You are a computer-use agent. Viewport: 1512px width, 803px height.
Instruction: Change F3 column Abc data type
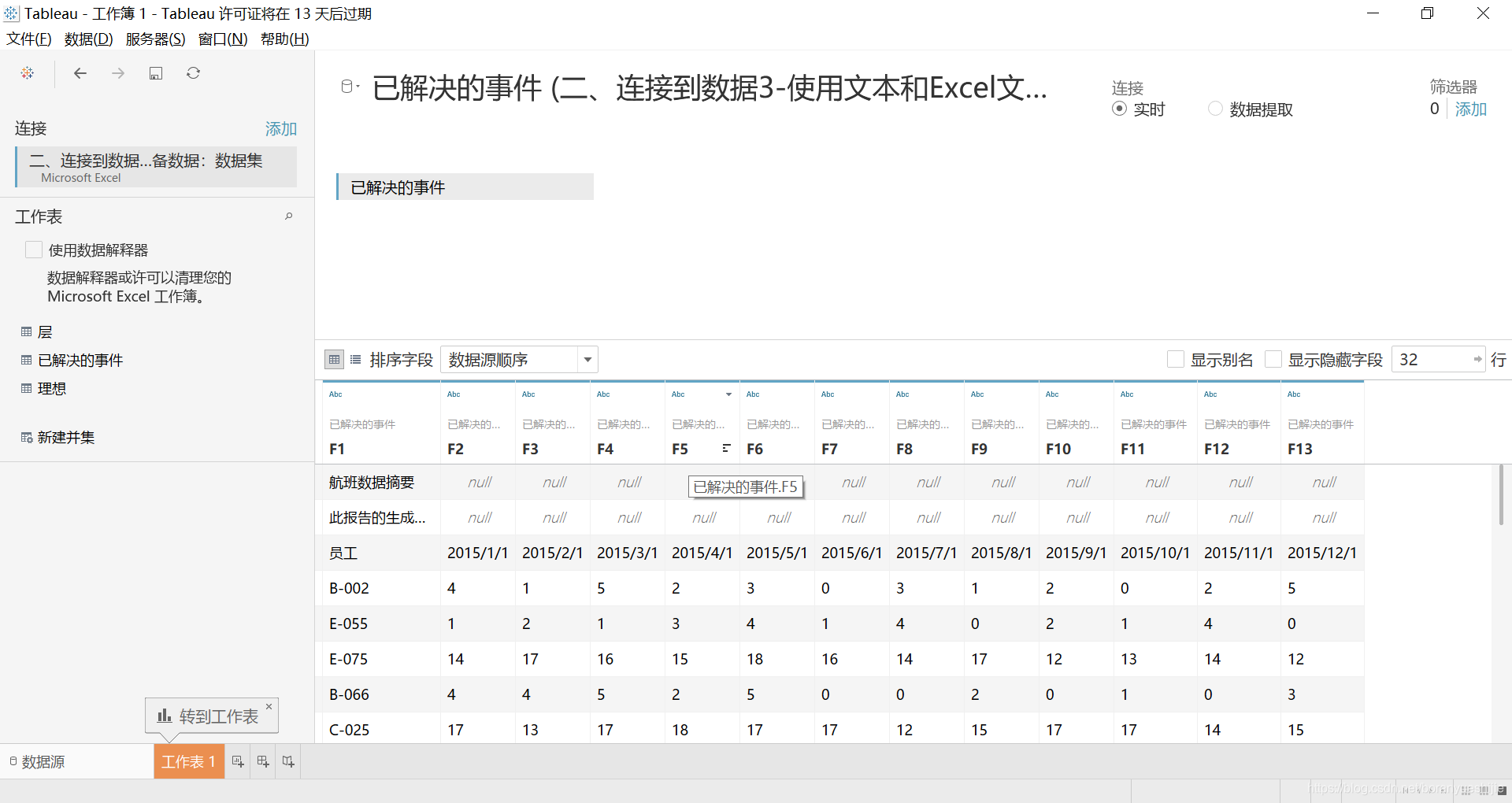pos(528,394)
